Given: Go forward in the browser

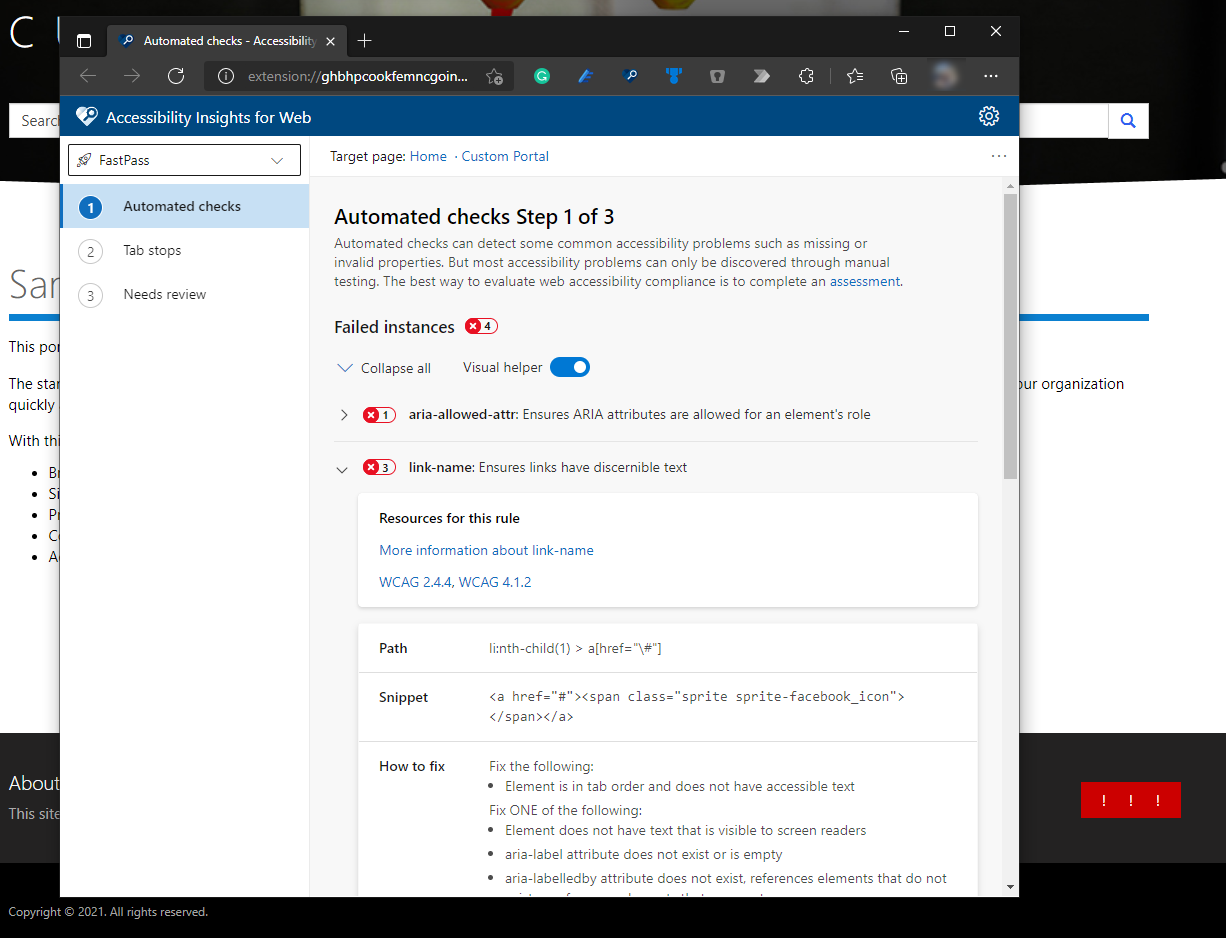Looking at the screenshot, I should pyautogui.click(x=132, y=76).
